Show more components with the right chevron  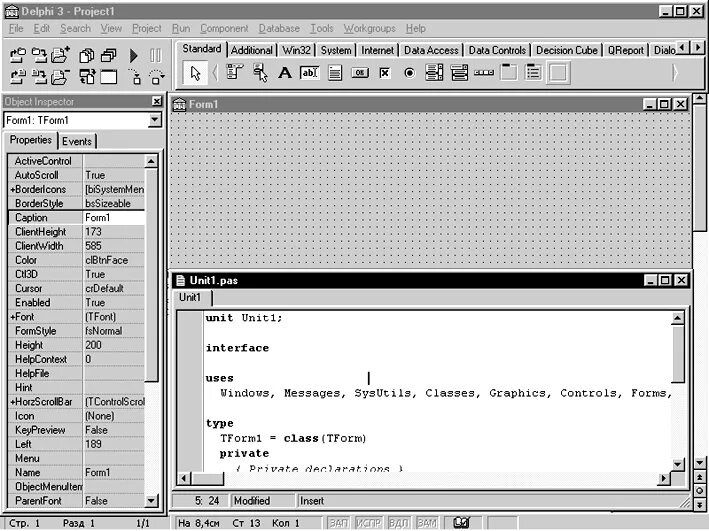675,73
